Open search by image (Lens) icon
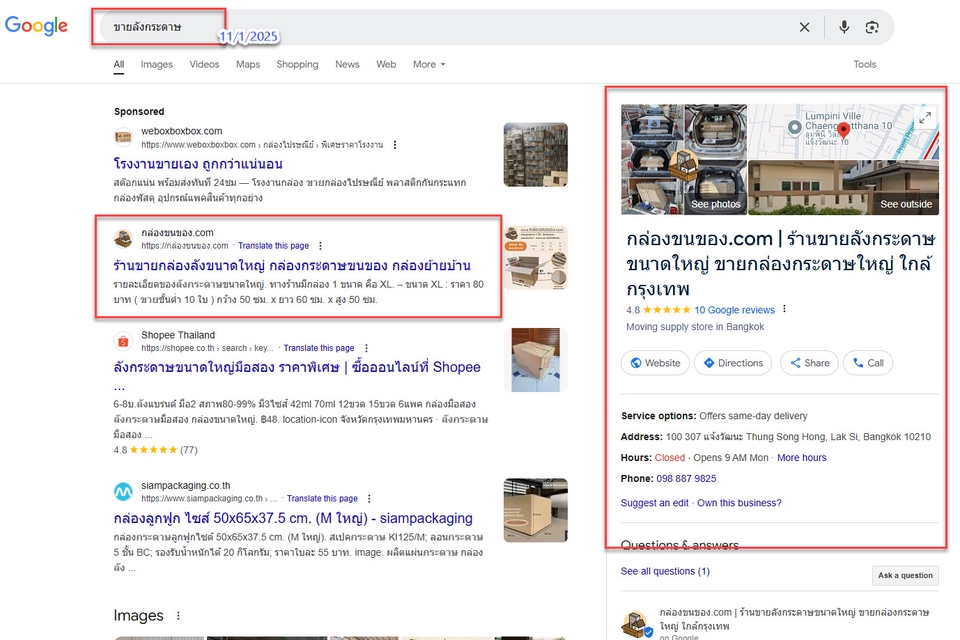The image size is (960, 640). tap(872, 27)
